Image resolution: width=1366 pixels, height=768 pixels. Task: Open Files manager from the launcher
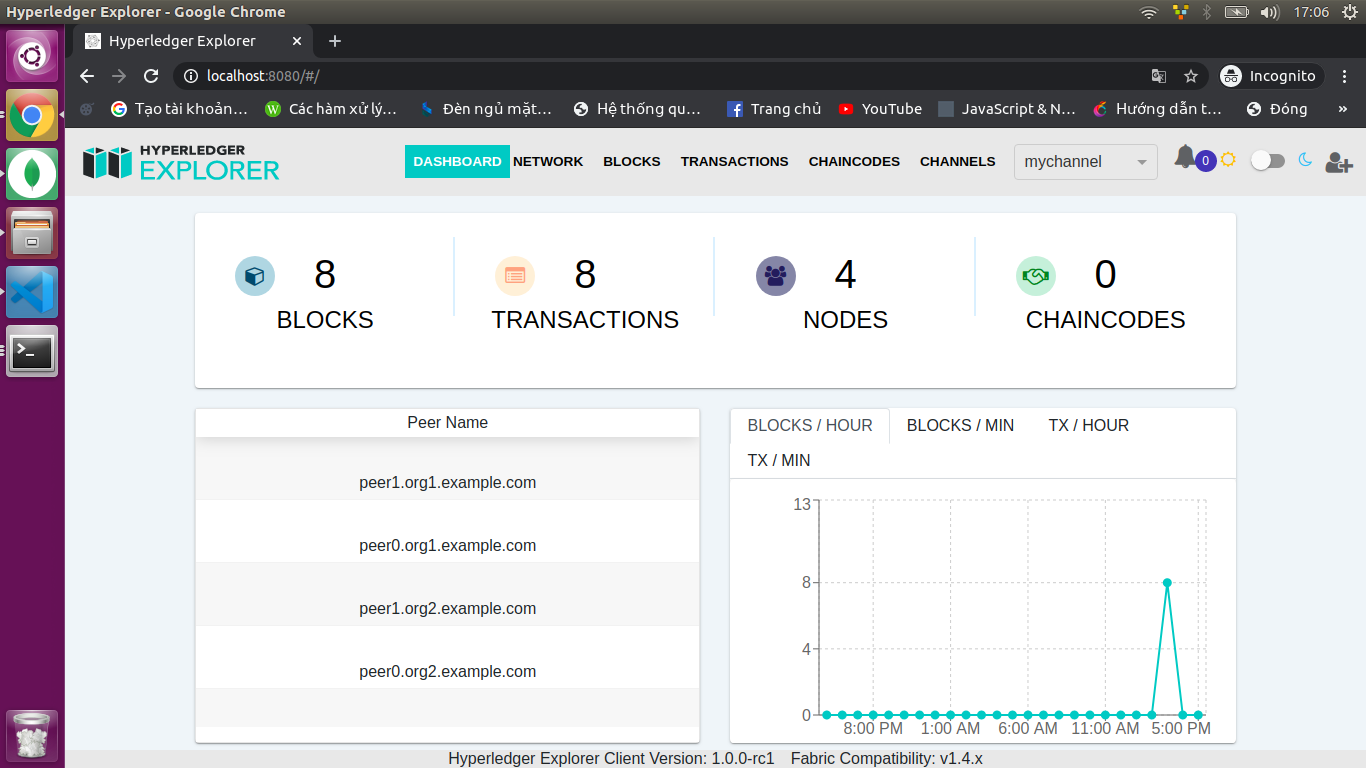pyautogui.click(x=32, y=233)
